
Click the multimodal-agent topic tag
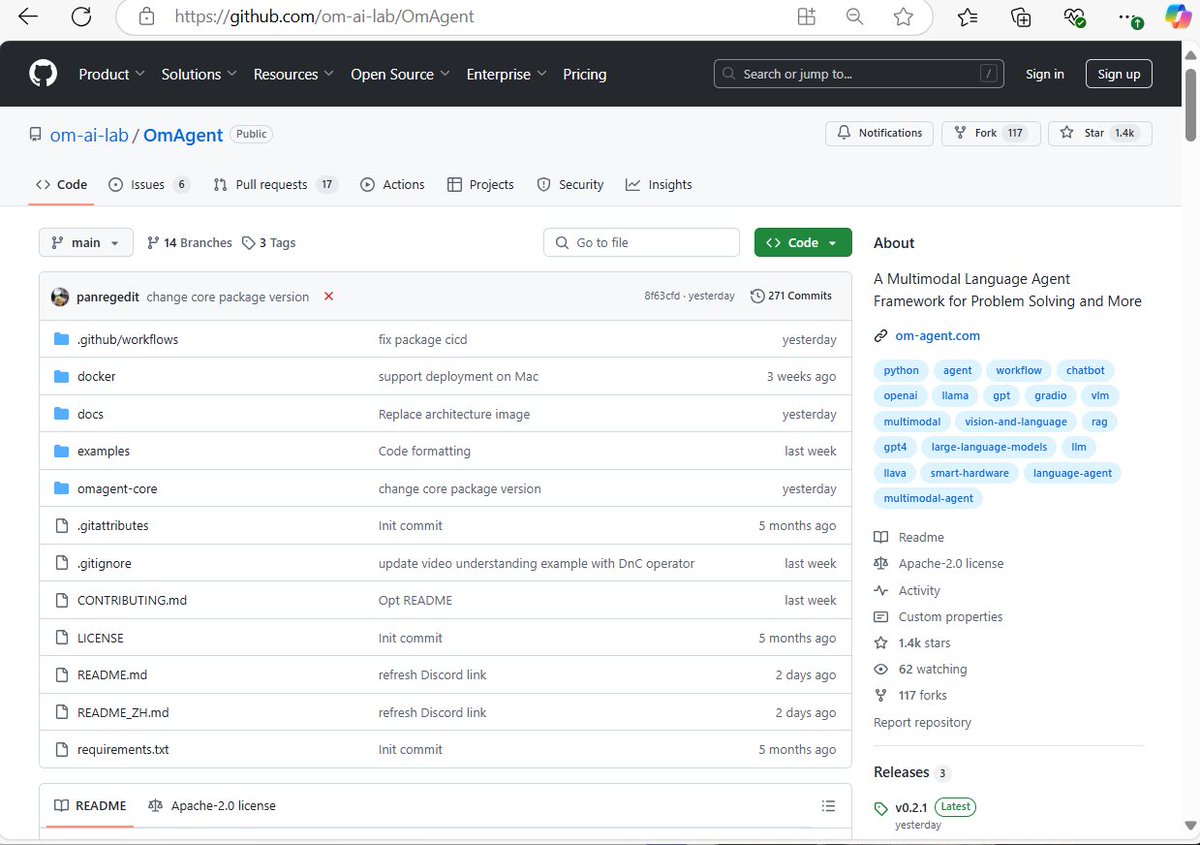click(x=928, y=498)
